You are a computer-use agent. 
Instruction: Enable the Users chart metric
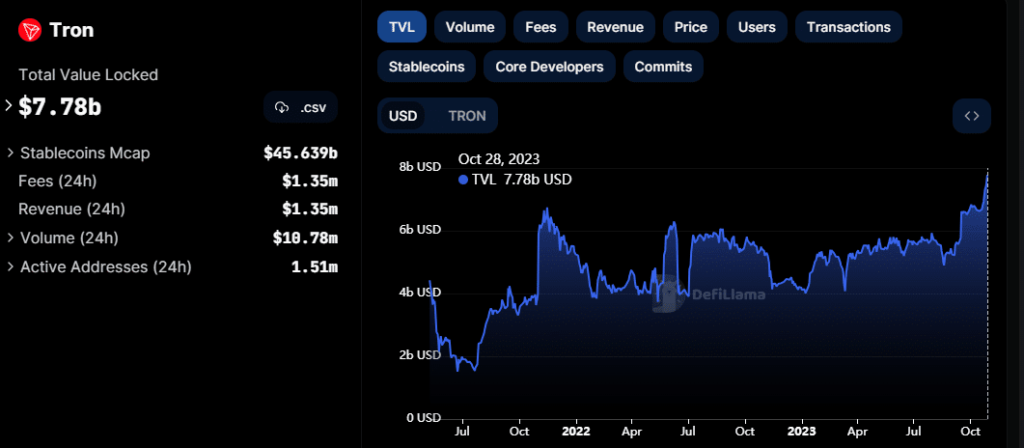point(756,27)
